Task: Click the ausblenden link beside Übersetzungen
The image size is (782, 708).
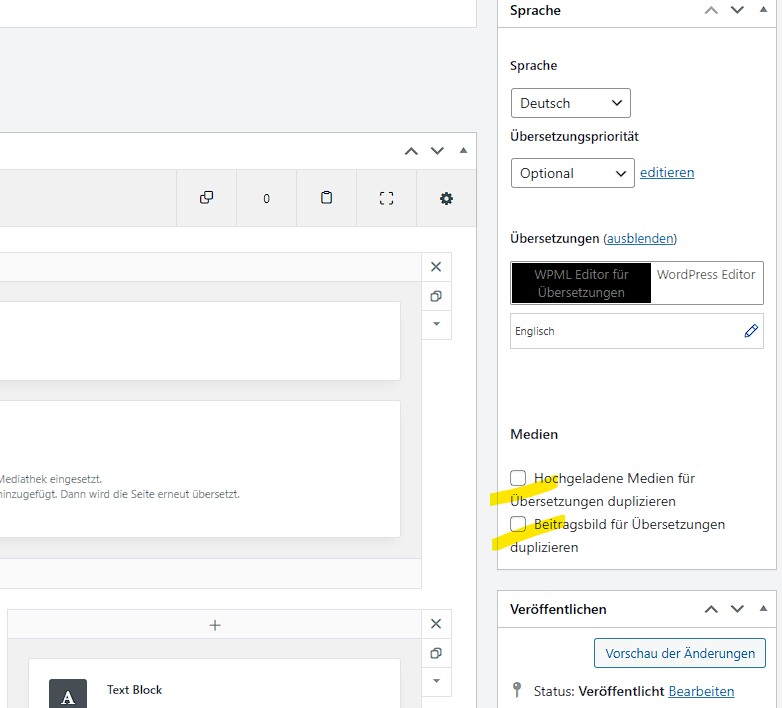Action: [x=640, y=238]
